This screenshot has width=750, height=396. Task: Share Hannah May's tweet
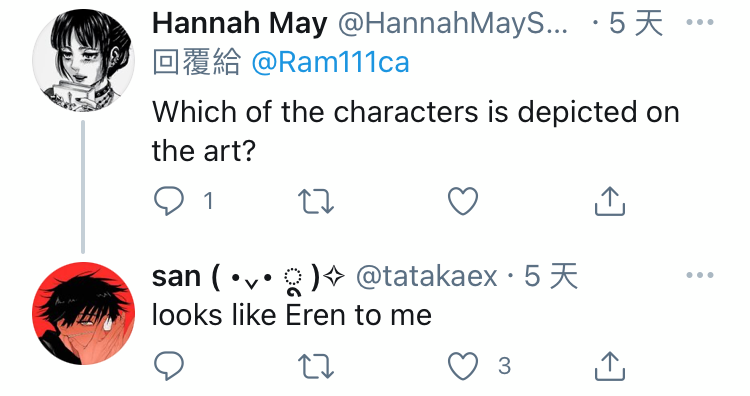(x=610, y=201)
